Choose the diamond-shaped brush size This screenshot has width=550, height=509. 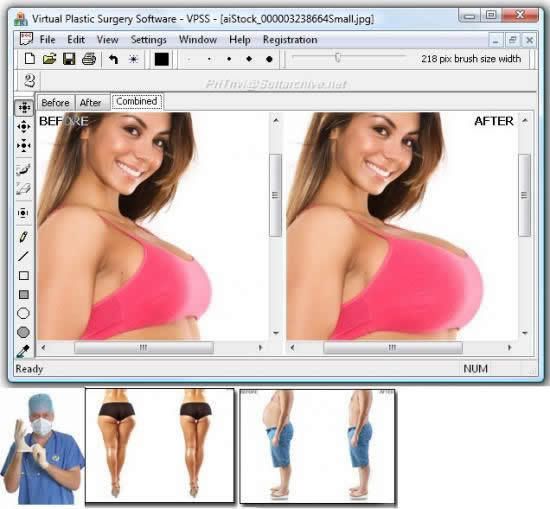pyautogui.click(x=249, y=59)
